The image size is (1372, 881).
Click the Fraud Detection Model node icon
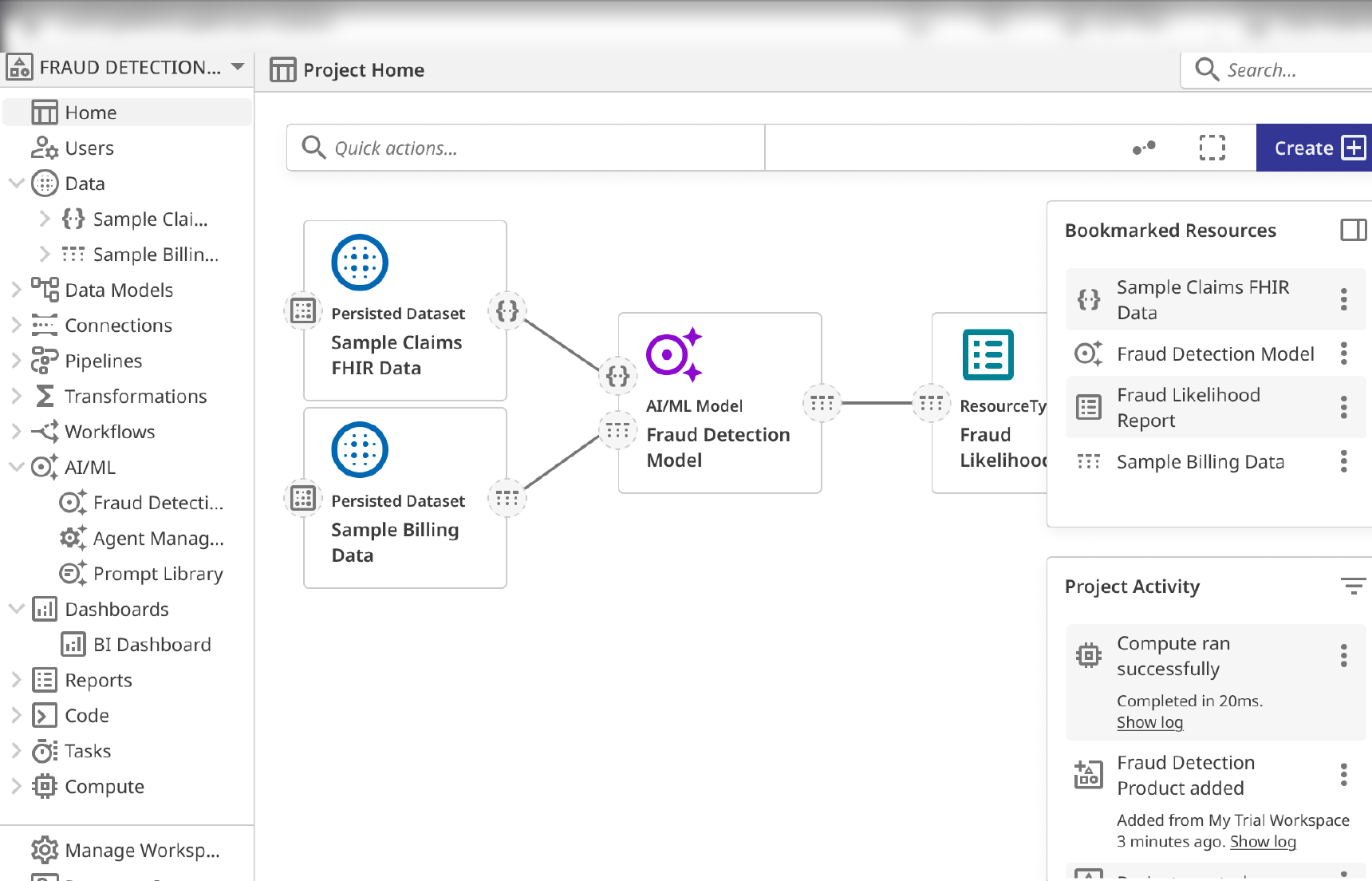pos(675,354)
